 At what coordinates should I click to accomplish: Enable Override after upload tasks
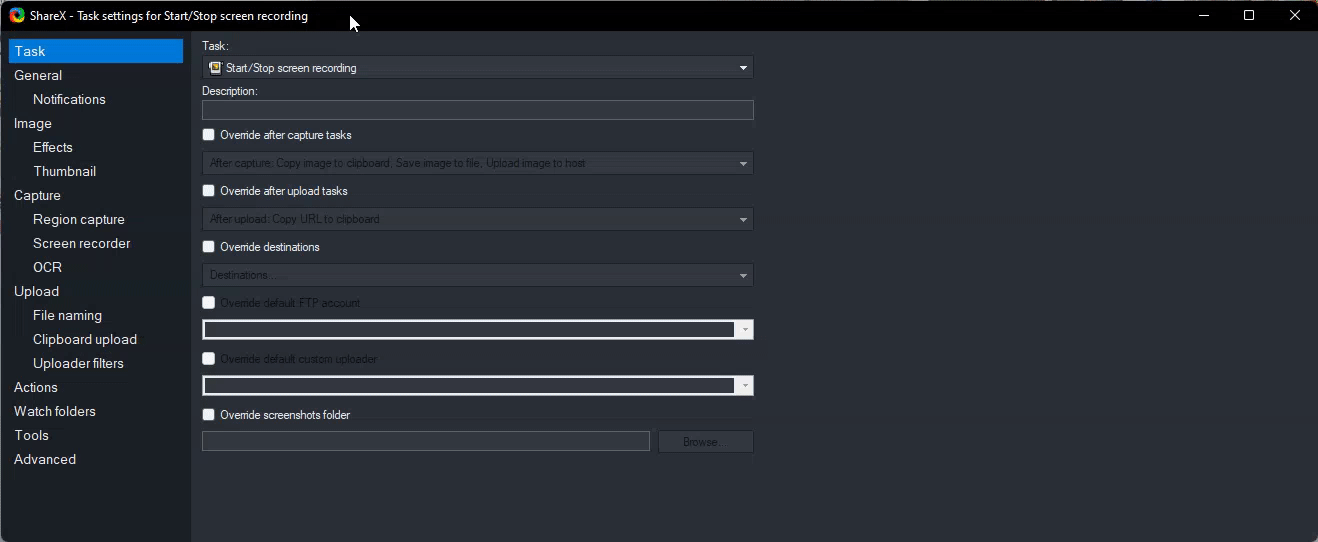pyautogui.click(x=209, y=191)
